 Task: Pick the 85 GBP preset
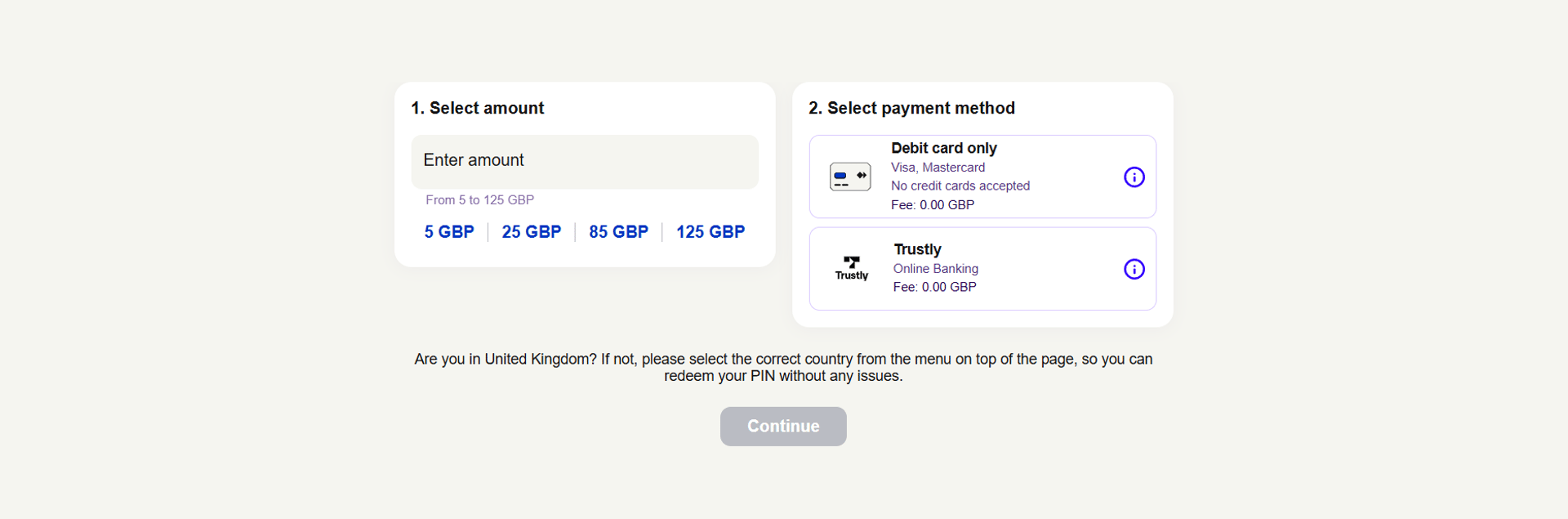click(618, 232)
